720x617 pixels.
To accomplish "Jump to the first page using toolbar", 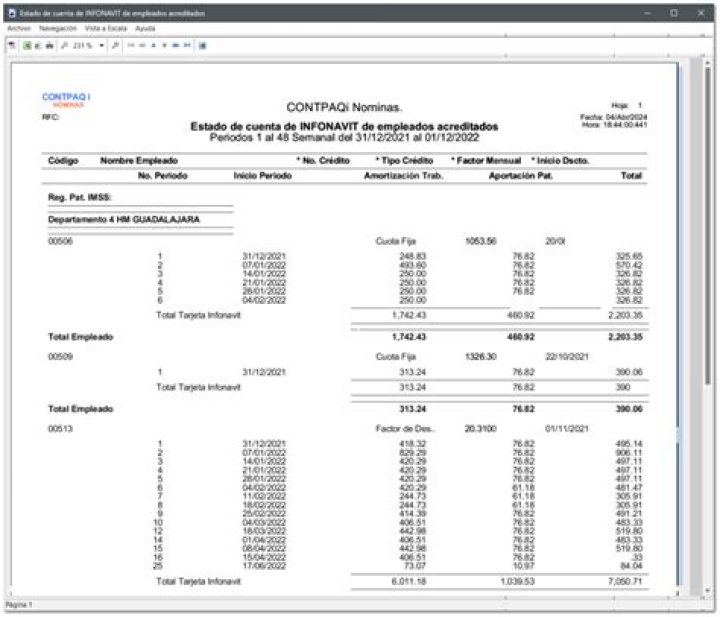I will tap(130, 45).
